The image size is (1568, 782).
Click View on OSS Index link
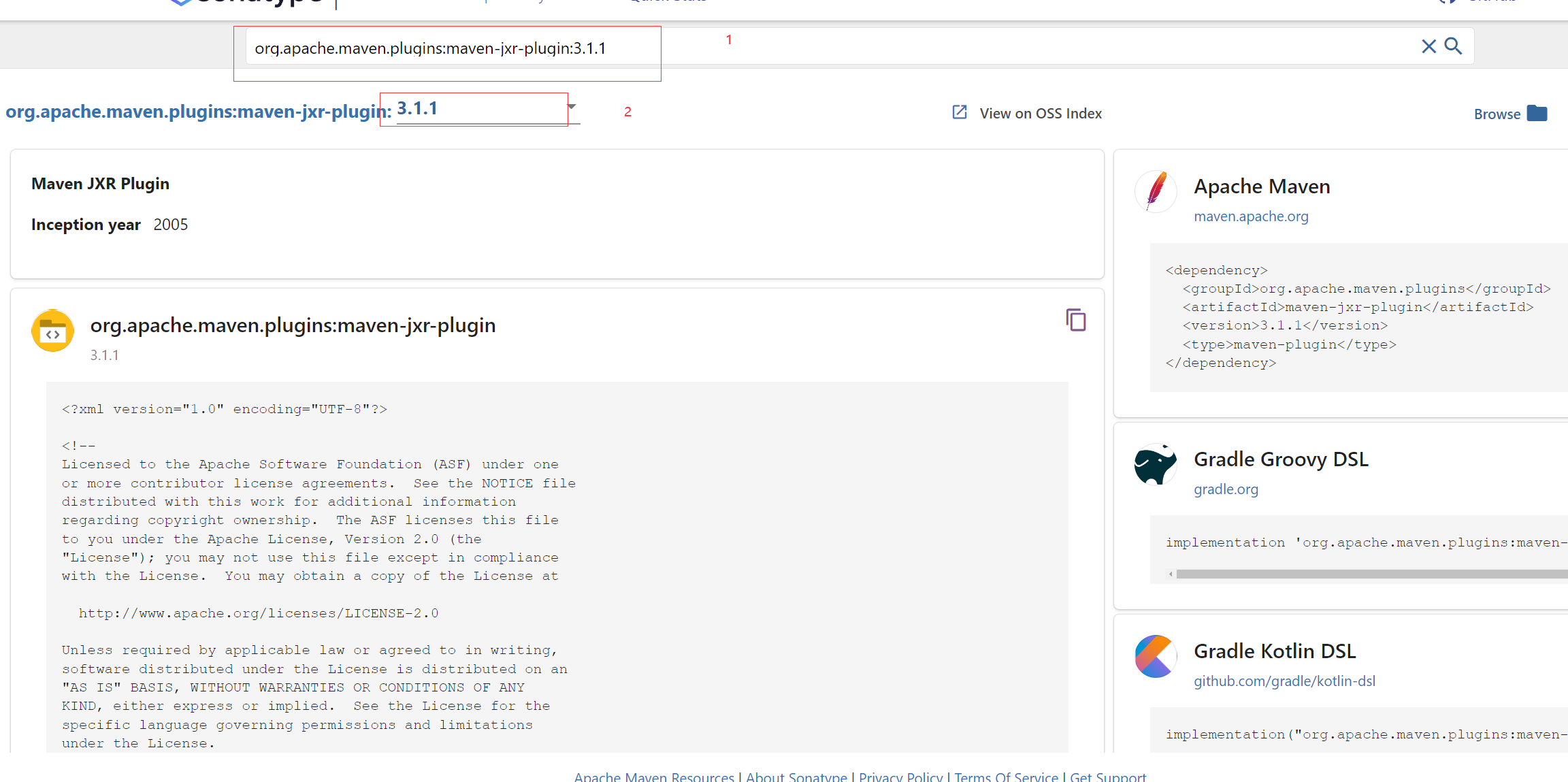[x=1040, y=114]
